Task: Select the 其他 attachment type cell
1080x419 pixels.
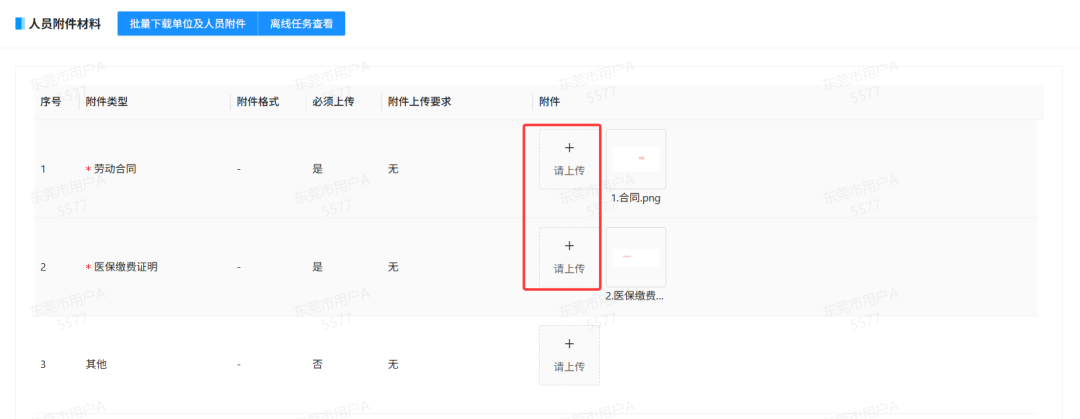Action: (96, 365)
